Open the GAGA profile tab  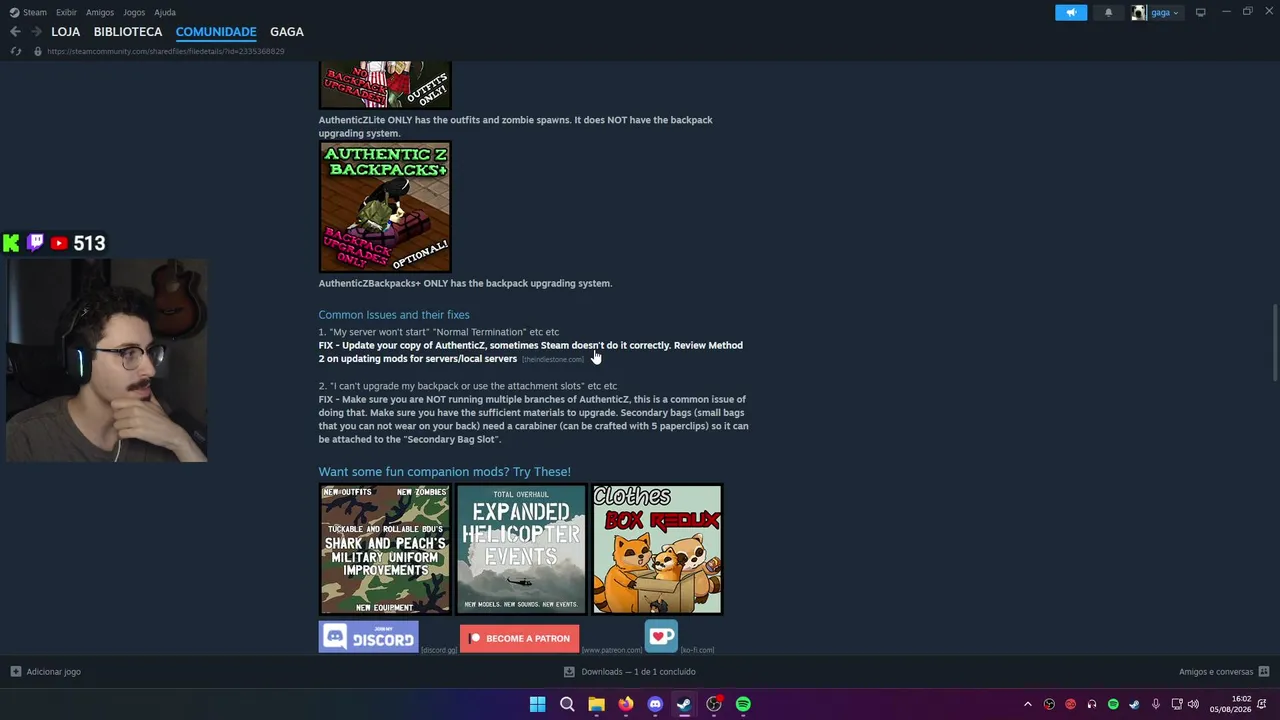[287, 32]
